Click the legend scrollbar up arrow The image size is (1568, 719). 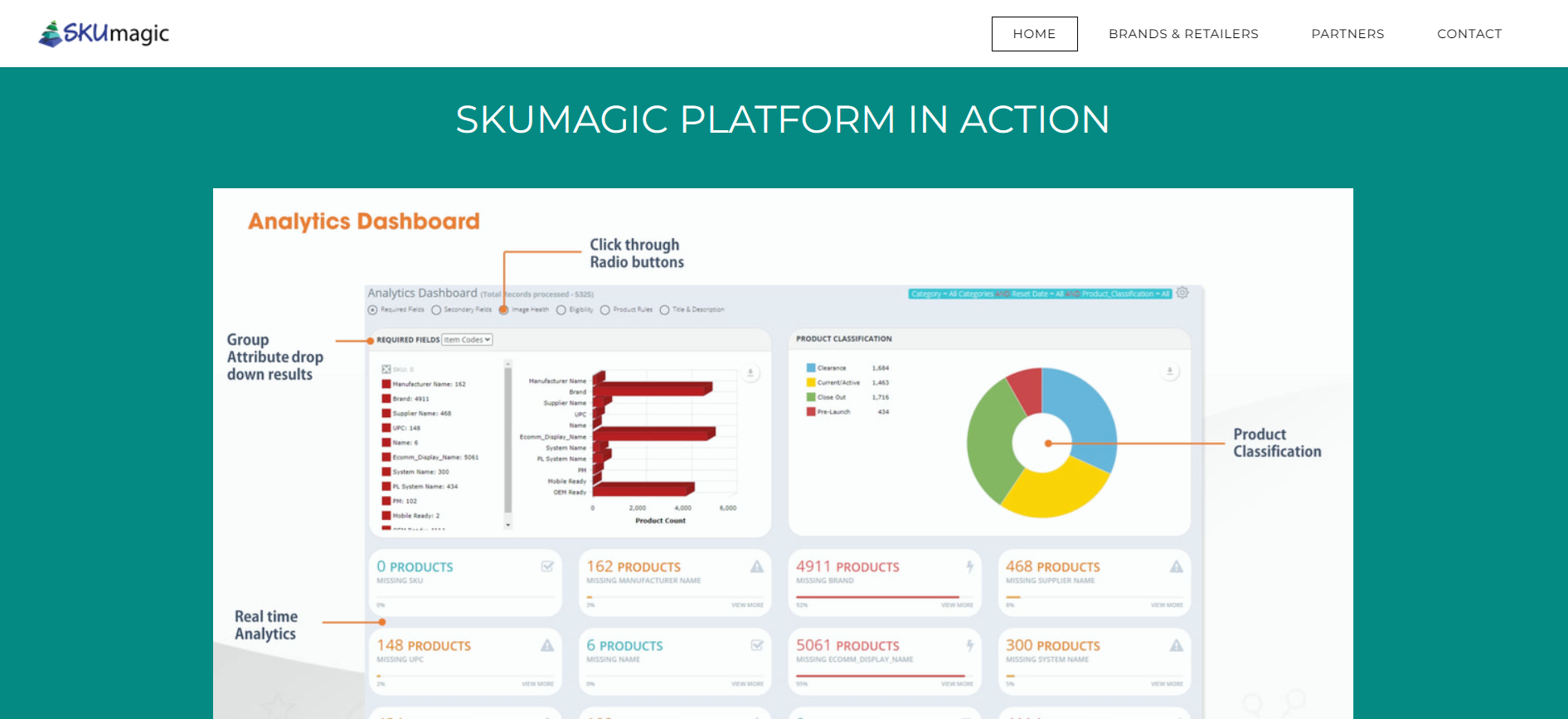(508, 363)
